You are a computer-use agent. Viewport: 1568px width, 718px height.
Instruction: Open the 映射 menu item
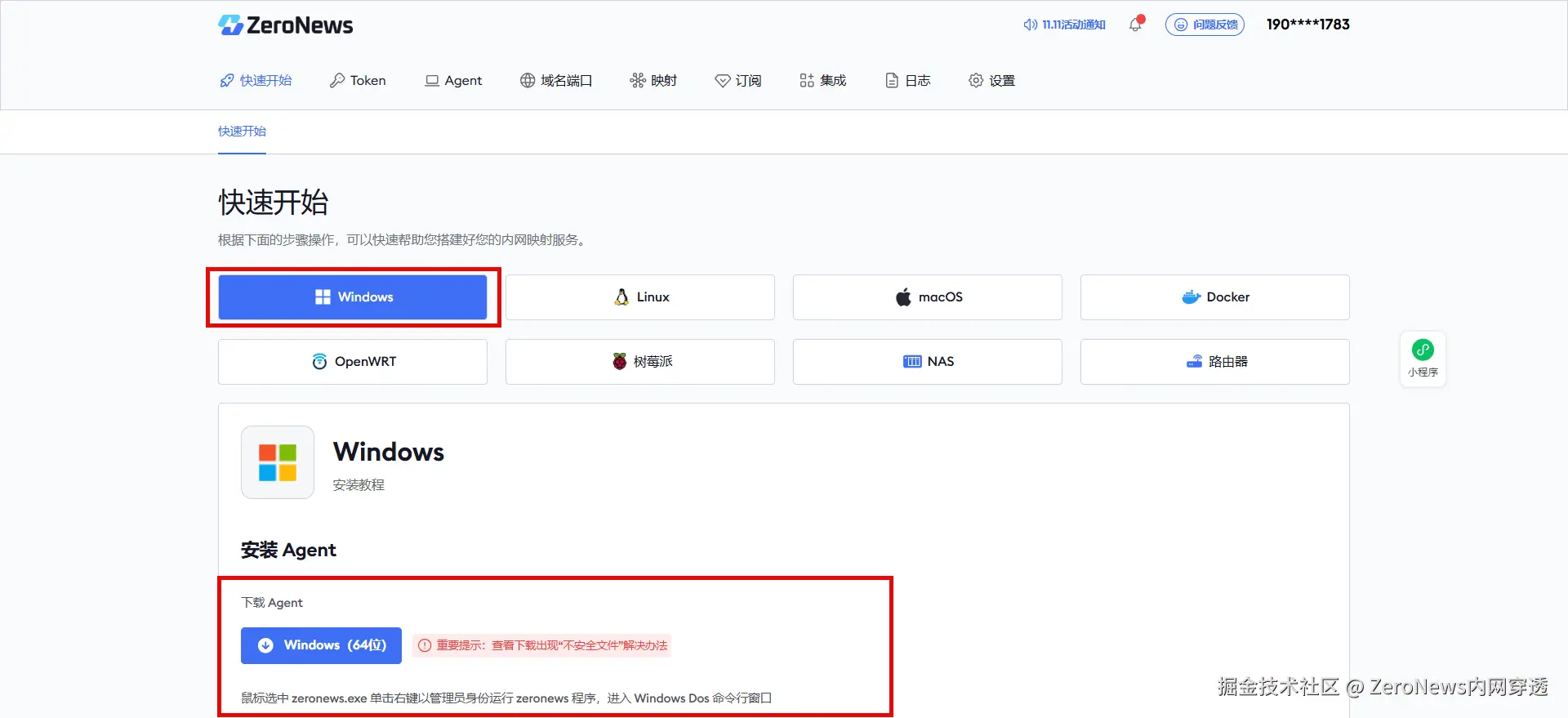pos(653,80)
